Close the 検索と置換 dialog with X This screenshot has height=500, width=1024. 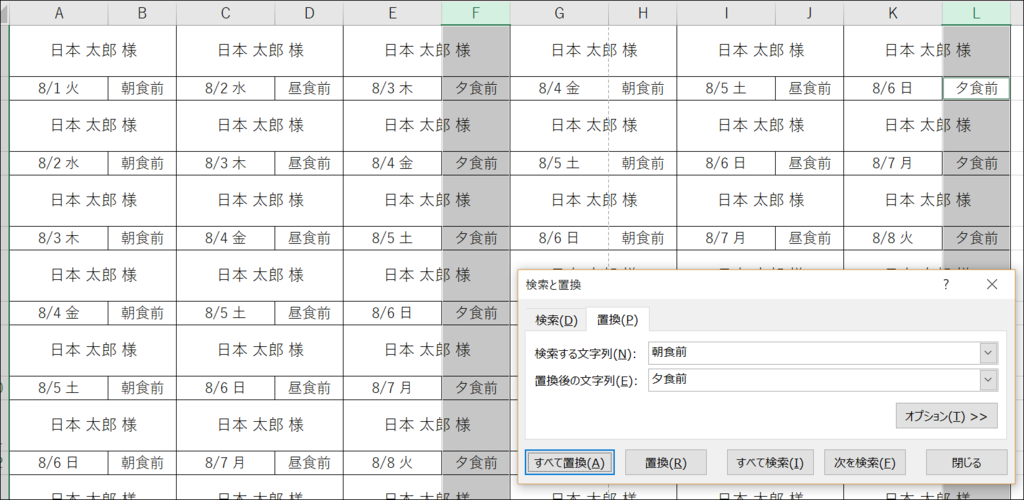[992, 284]
